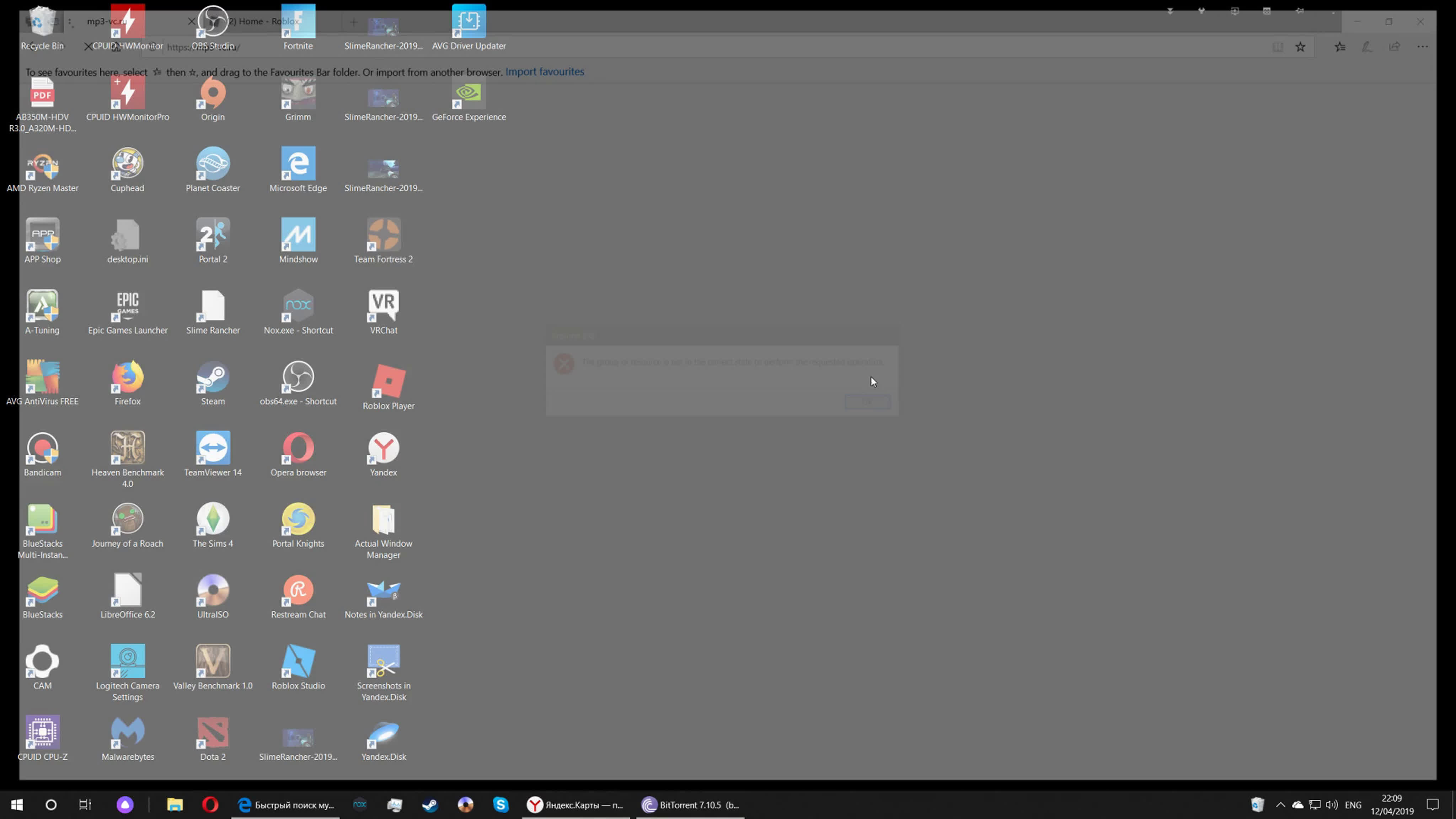The image size is (1456, 819).
Task: Open the Action Center notifications icon
Action: coord(1433,805)
